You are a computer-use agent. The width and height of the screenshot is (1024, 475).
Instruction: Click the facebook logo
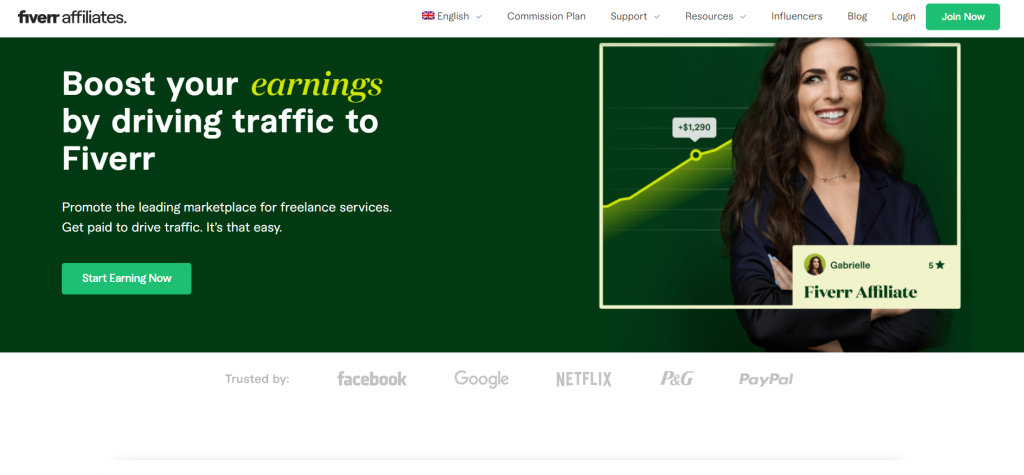coord(372,379)
